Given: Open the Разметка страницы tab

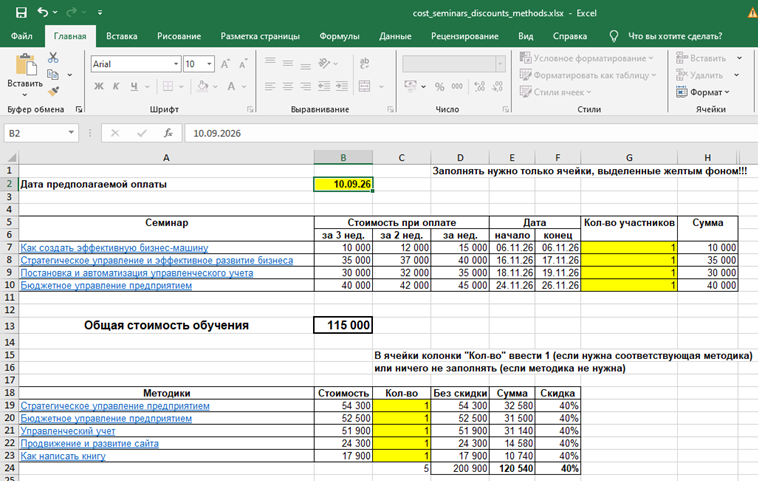Looking at the screenshot, I should coord(260,36).
